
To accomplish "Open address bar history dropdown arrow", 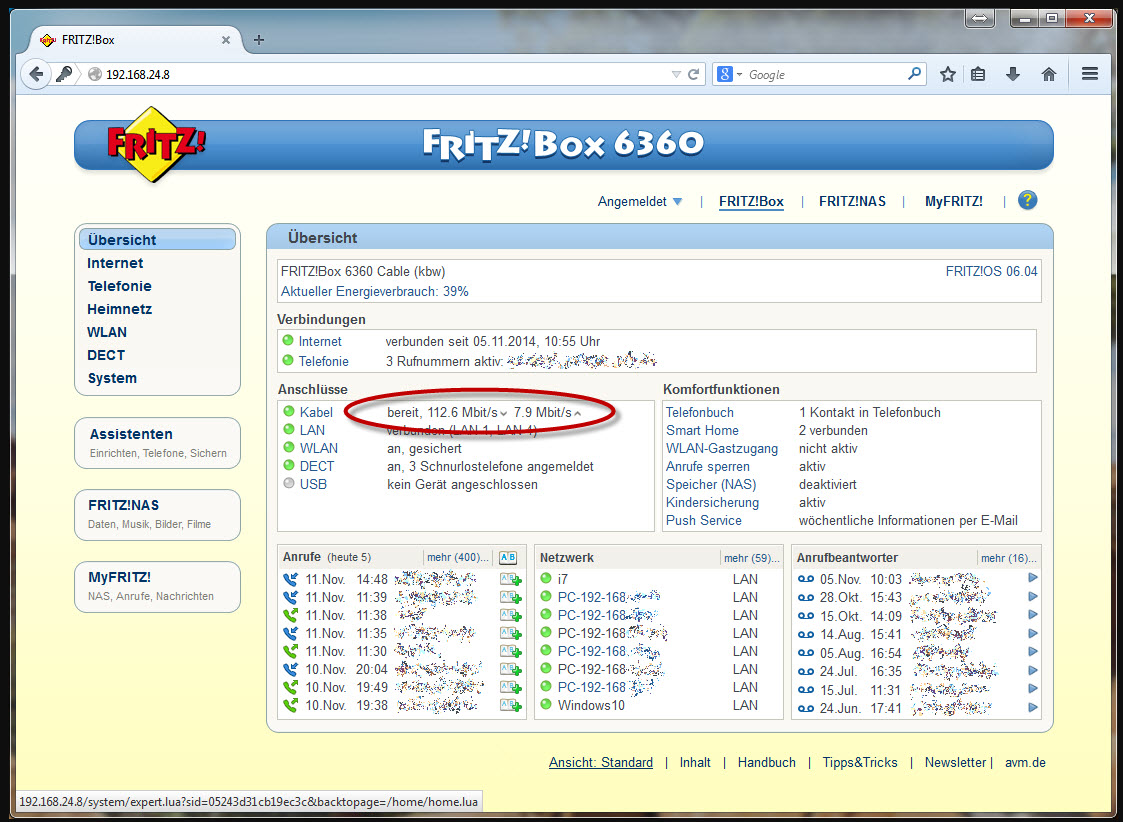I will [675, 74].
